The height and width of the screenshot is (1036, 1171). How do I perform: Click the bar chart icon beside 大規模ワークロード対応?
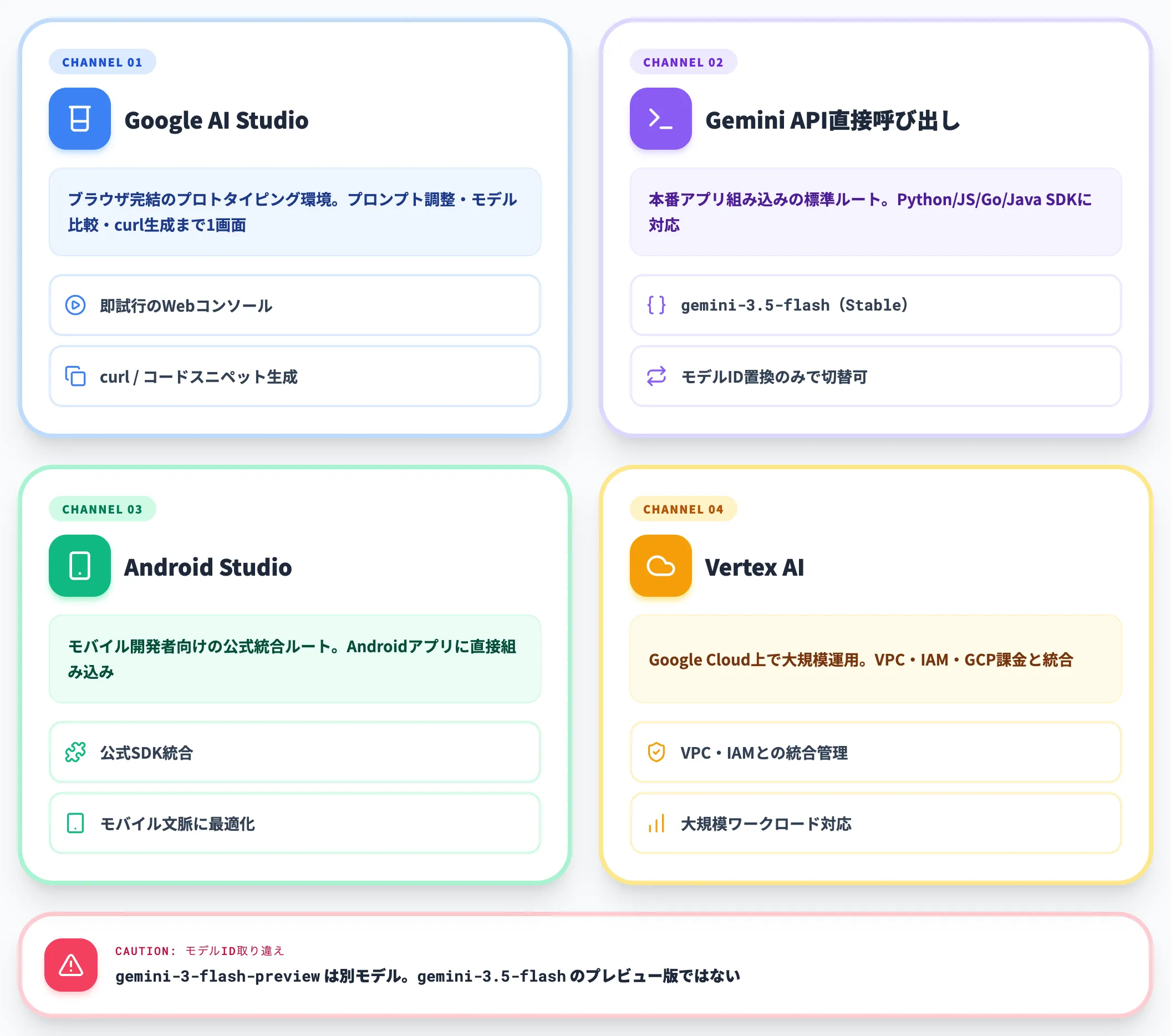656,824
